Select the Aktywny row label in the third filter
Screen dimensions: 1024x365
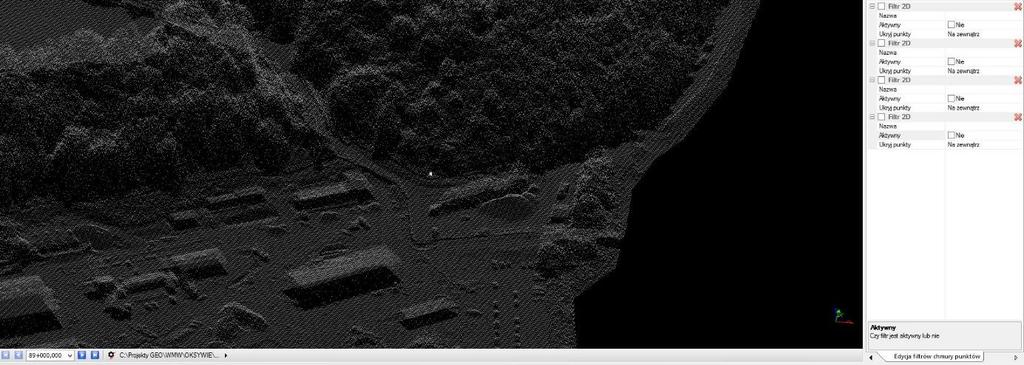pyautogui.click(x=889, y=99)
